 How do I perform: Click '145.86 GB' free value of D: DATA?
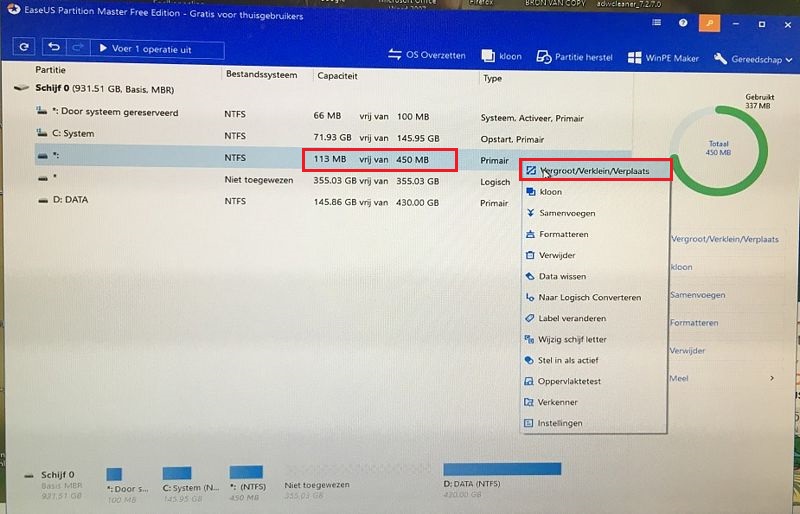coord(335,202)
